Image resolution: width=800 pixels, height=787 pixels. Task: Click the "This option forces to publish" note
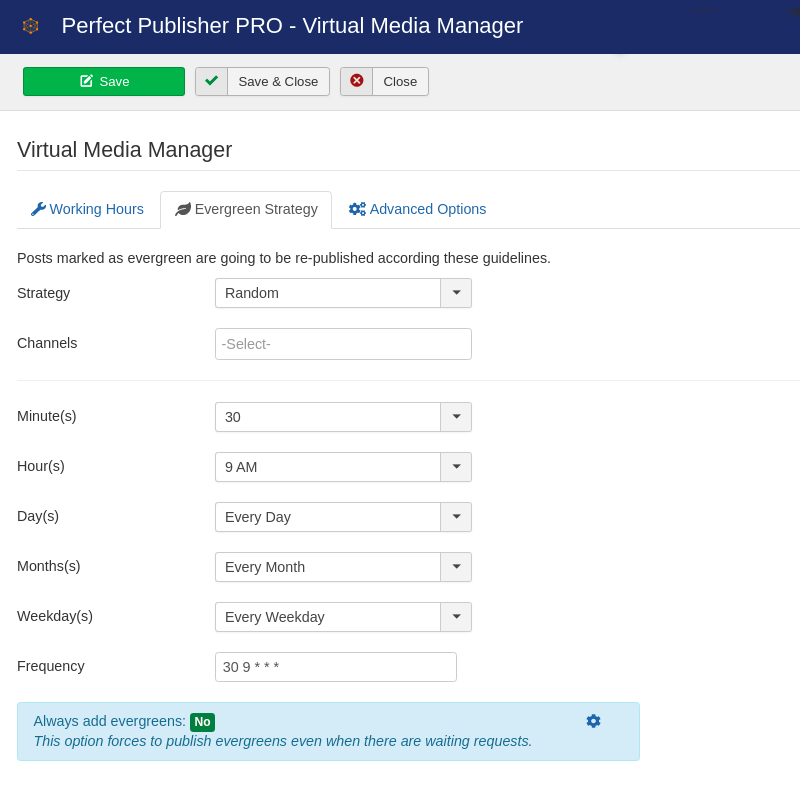point(283,741)
